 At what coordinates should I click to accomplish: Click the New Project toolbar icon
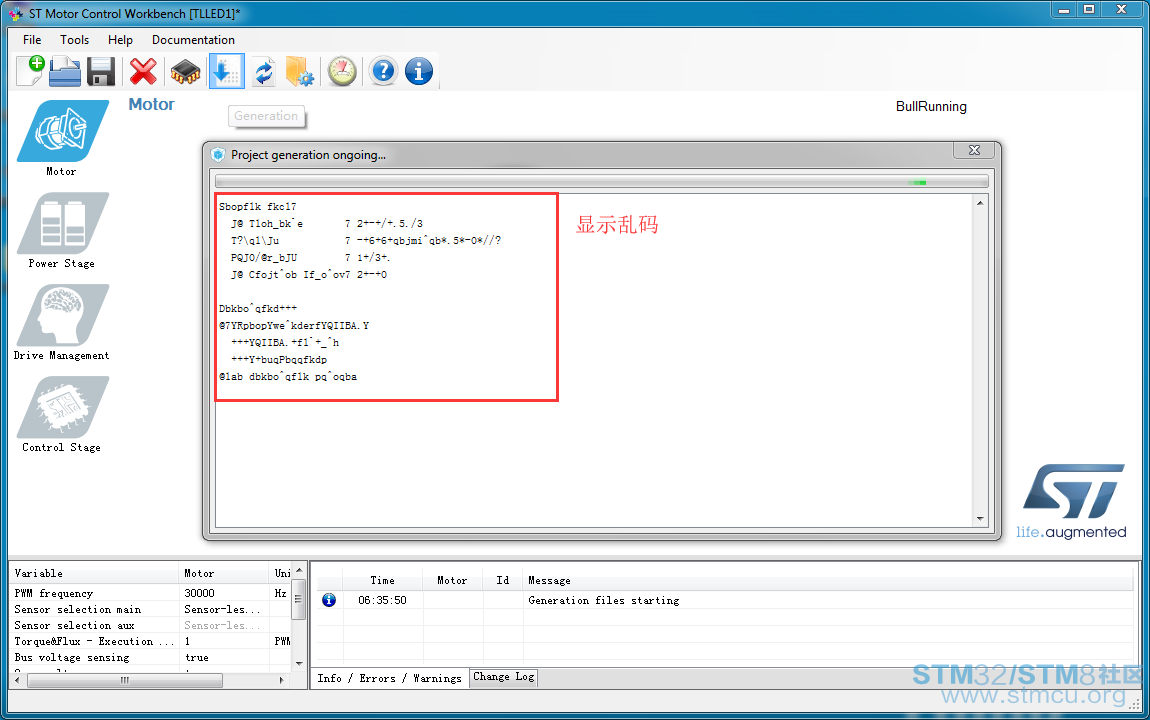coord(31,71)
